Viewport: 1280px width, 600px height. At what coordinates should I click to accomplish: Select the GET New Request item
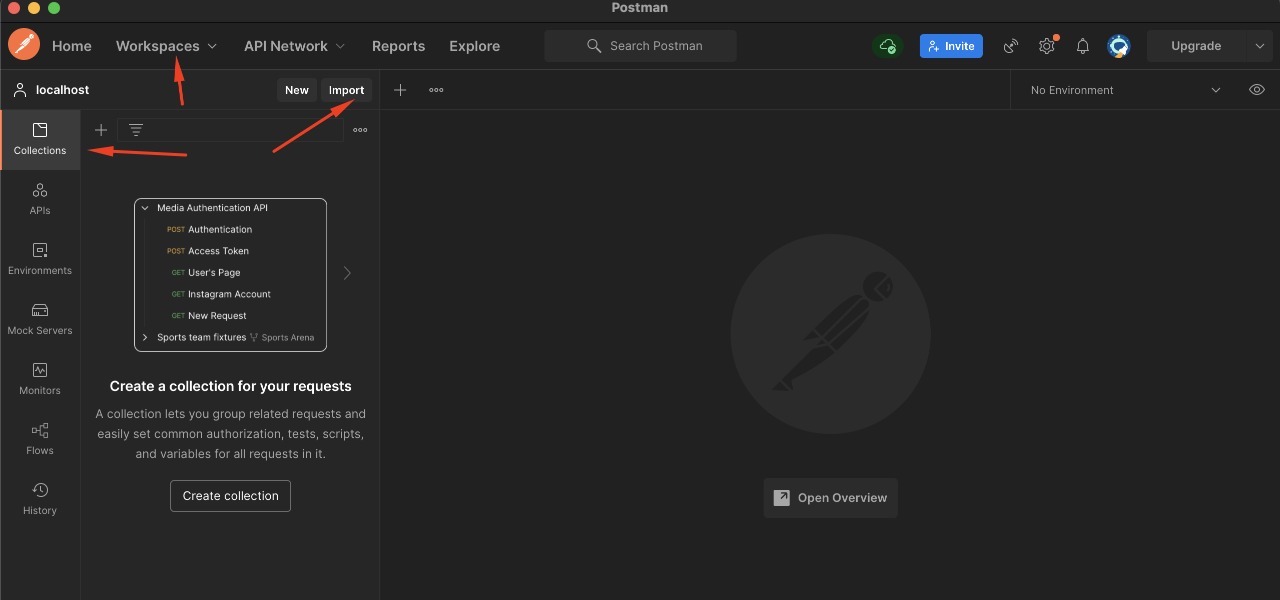(208, 316)
